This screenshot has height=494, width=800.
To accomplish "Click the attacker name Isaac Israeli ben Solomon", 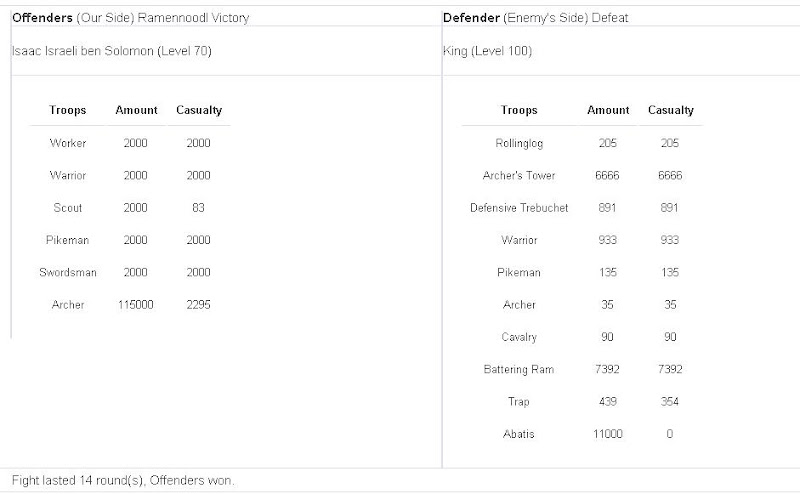I will [111, 51].
